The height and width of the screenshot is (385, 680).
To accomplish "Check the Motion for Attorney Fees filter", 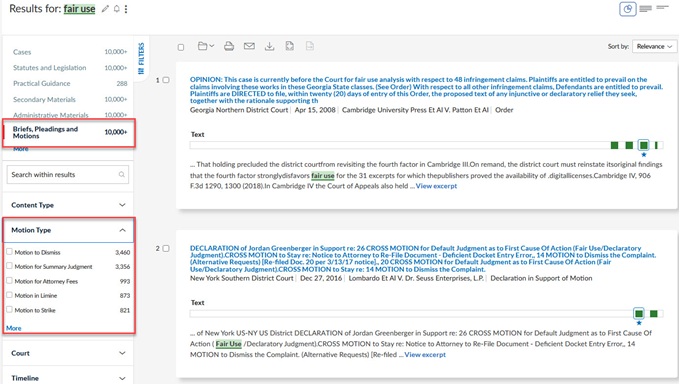I will [10, 281].
